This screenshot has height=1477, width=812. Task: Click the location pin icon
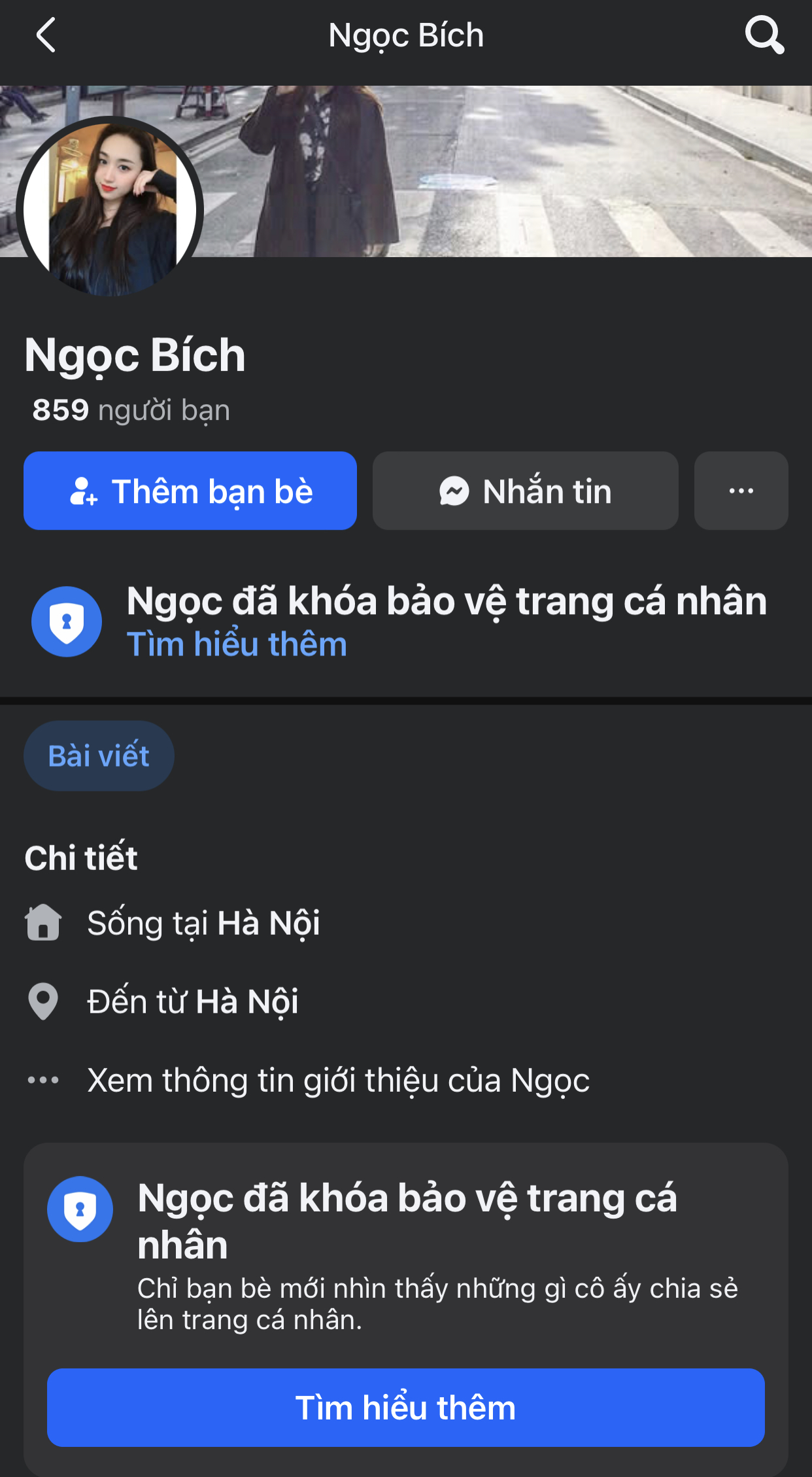[x=43, y=1001]
